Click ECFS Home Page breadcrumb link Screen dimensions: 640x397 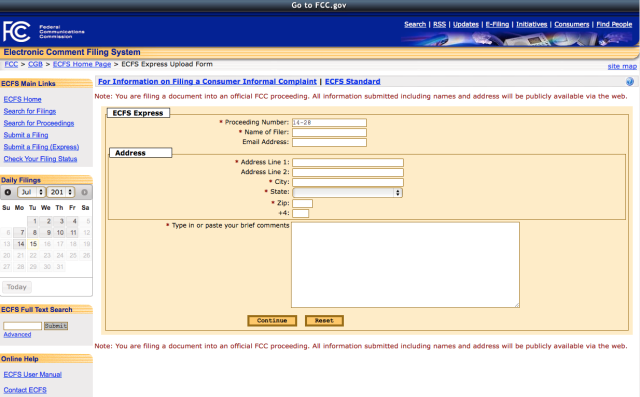(82, 64)
